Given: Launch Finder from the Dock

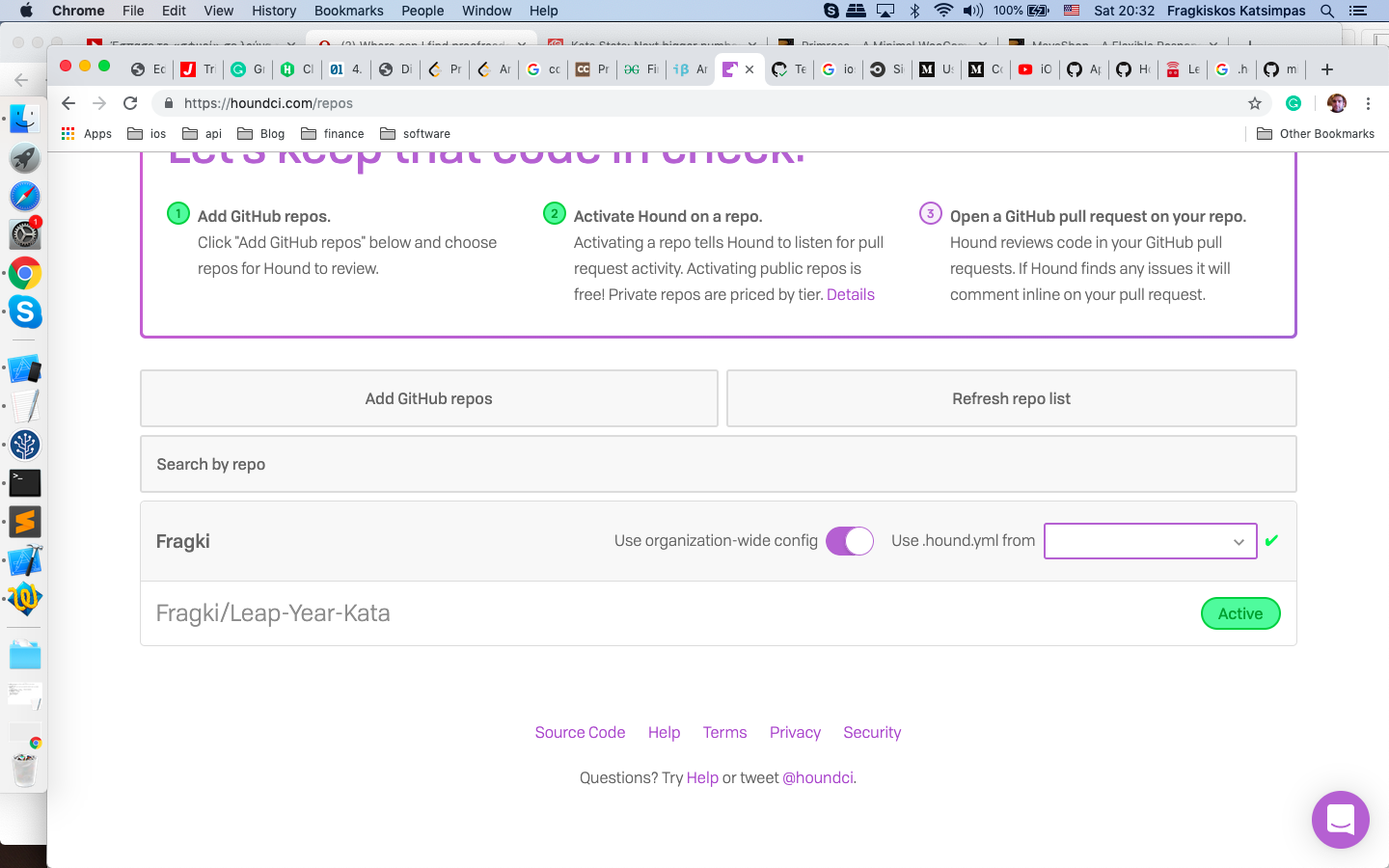Looking at the screenshot, I should coord(25,120).
